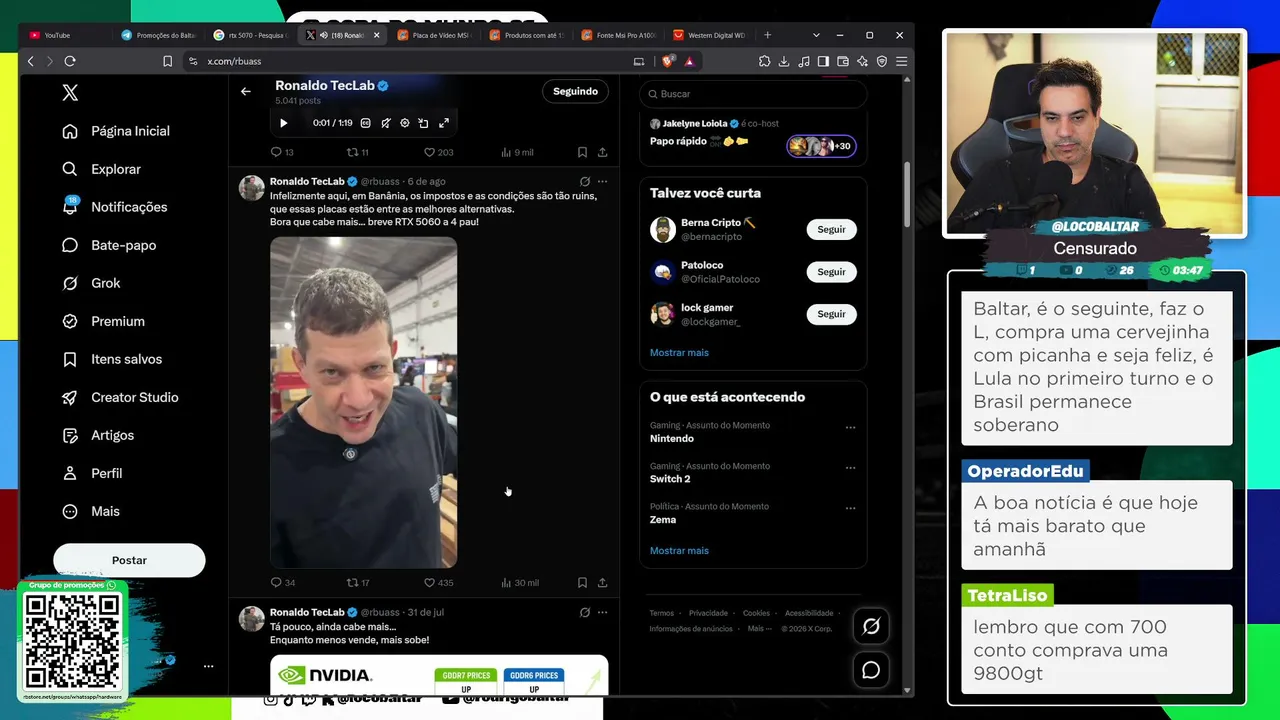
Task: Toggle picture-in-picture on the video
Action: point(423,123)
